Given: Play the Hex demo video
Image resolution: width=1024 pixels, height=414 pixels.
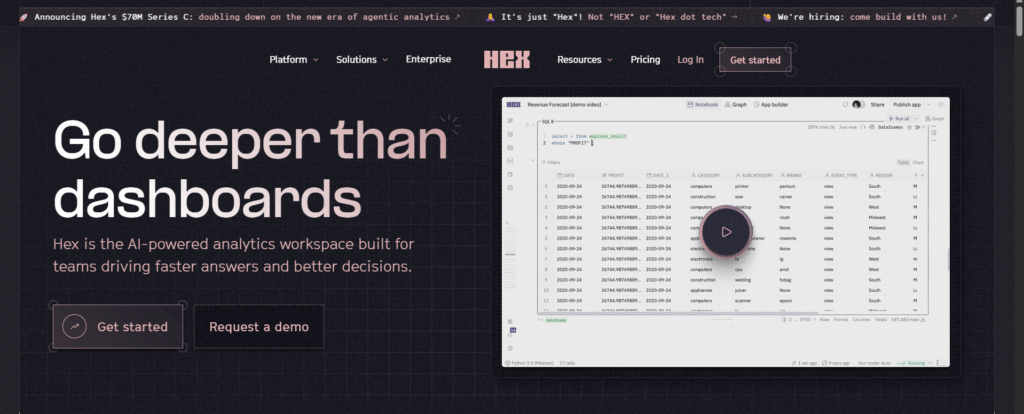Looking at the screenshot, I should tap(726, 232).
